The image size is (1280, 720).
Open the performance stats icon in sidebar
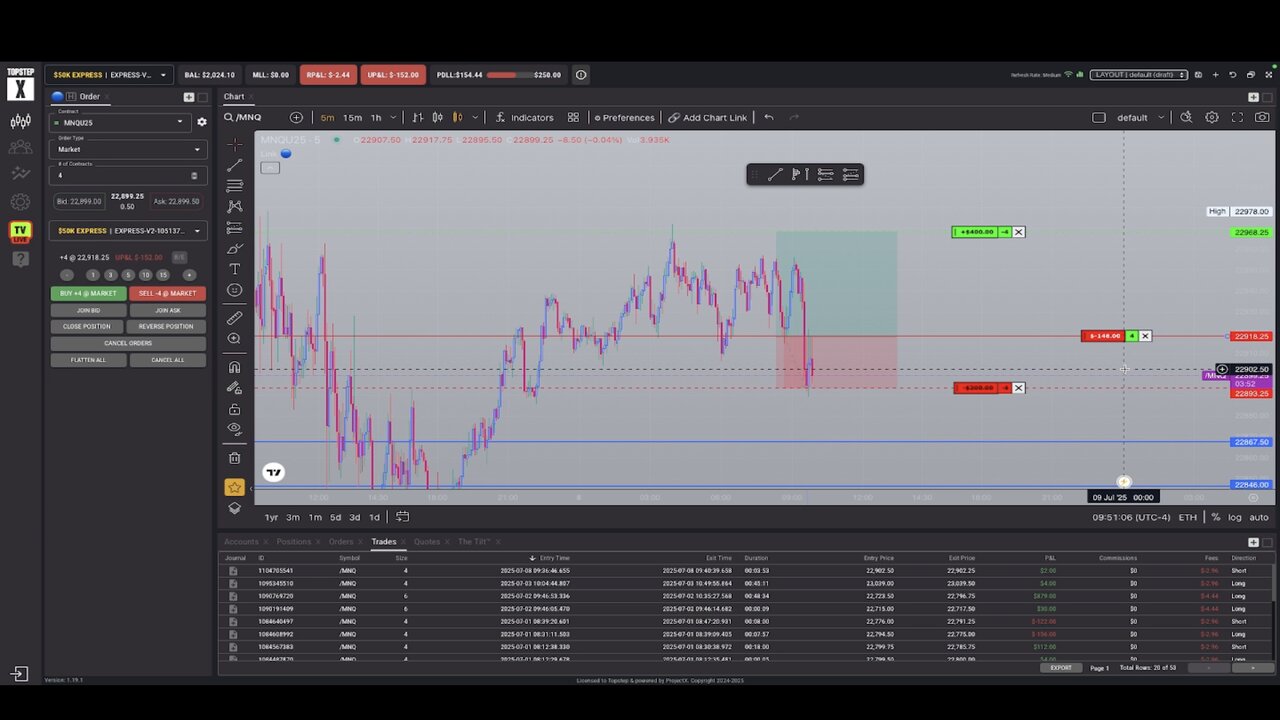20,174
